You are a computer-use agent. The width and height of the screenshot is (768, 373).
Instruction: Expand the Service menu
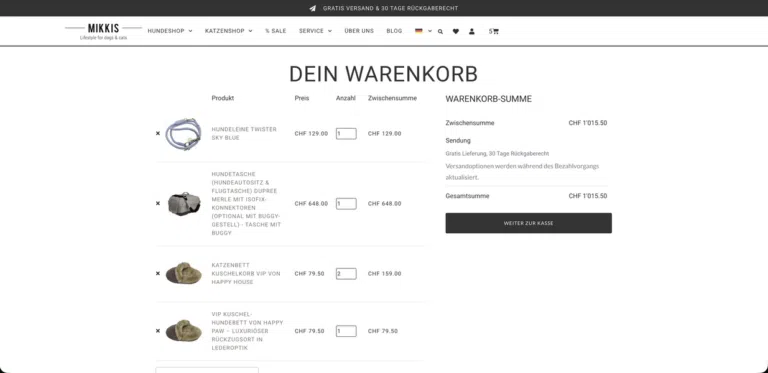315,31
